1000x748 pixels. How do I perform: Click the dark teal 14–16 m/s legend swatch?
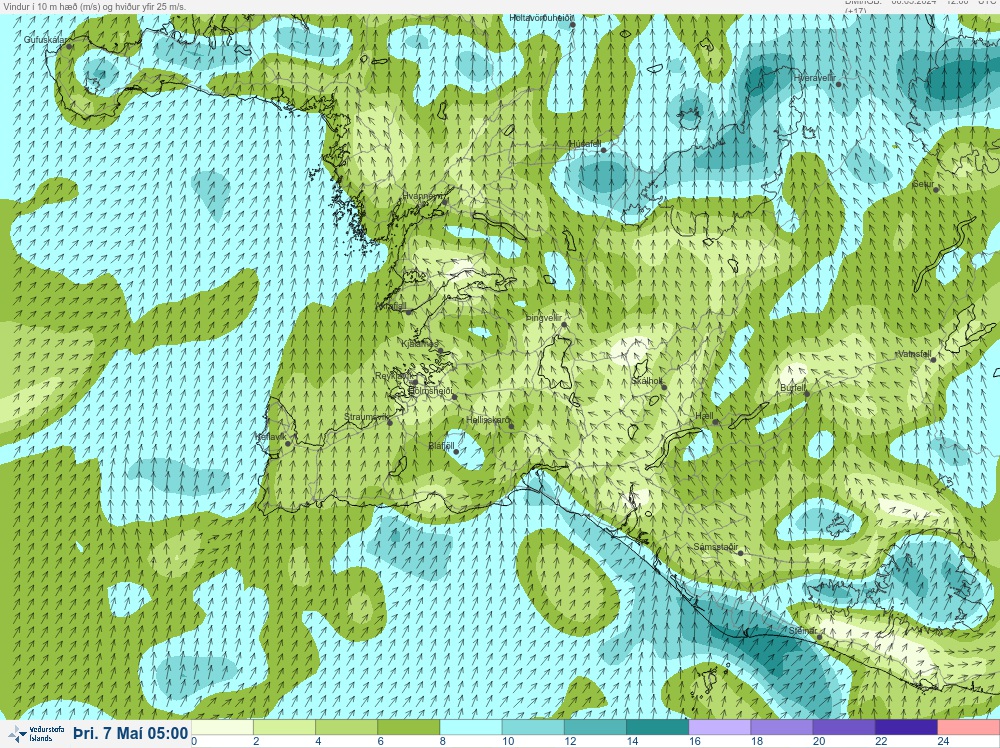coord(658,727)
